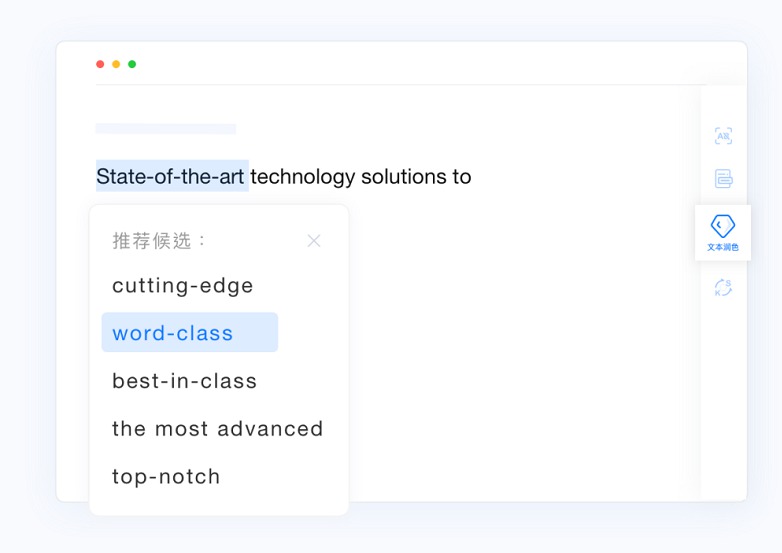Select the document page icon in the sidebar
The image size is (782, 553).
[x=723, y=179]
